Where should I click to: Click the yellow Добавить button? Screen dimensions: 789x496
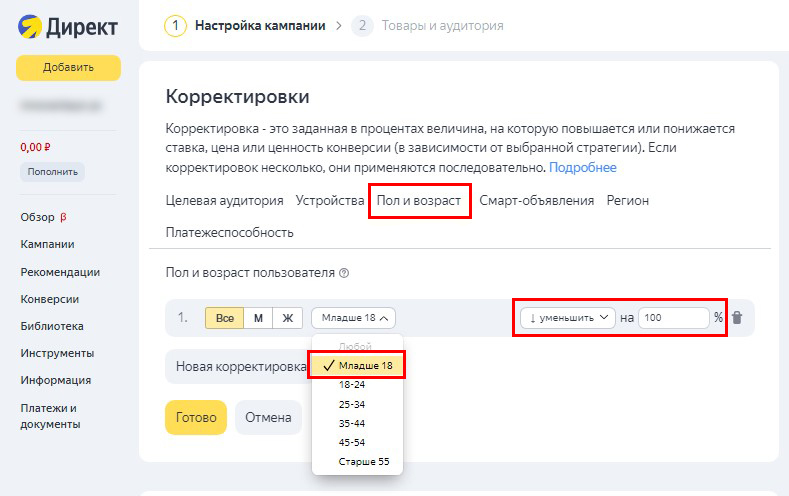click(x=68, y=67)
